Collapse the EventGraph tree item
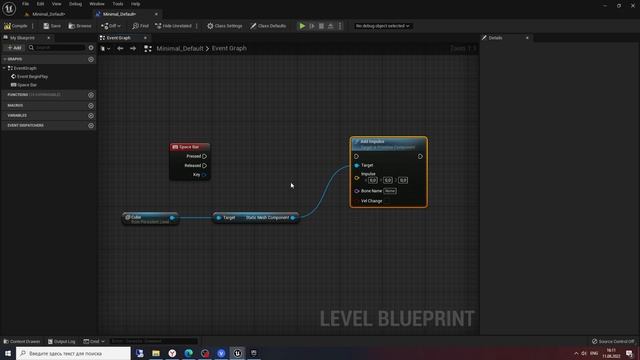The image size is (640, 360). pos(4,68)
